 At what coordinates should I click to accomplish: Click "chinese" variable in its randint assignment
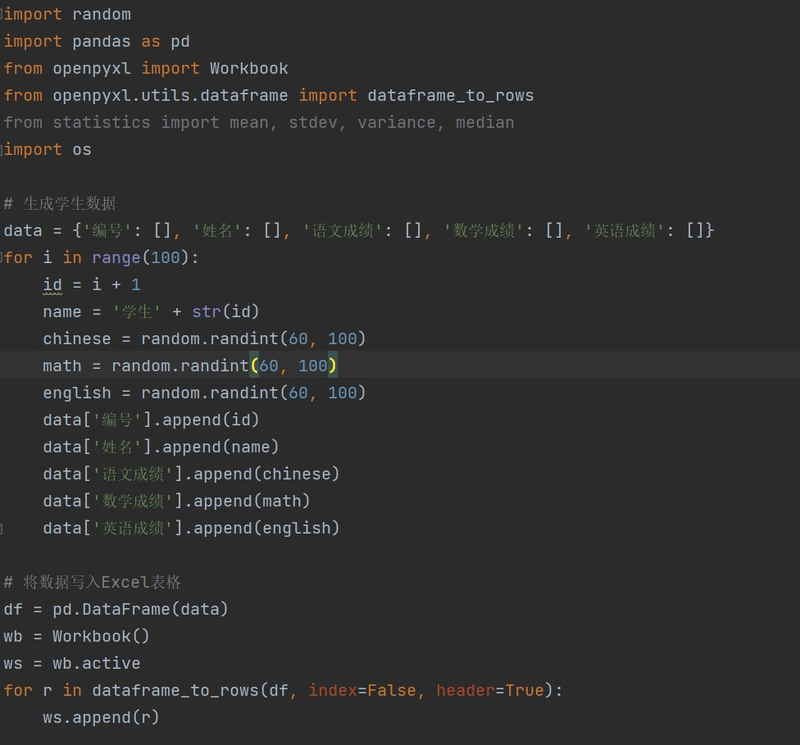pos(77,339)
